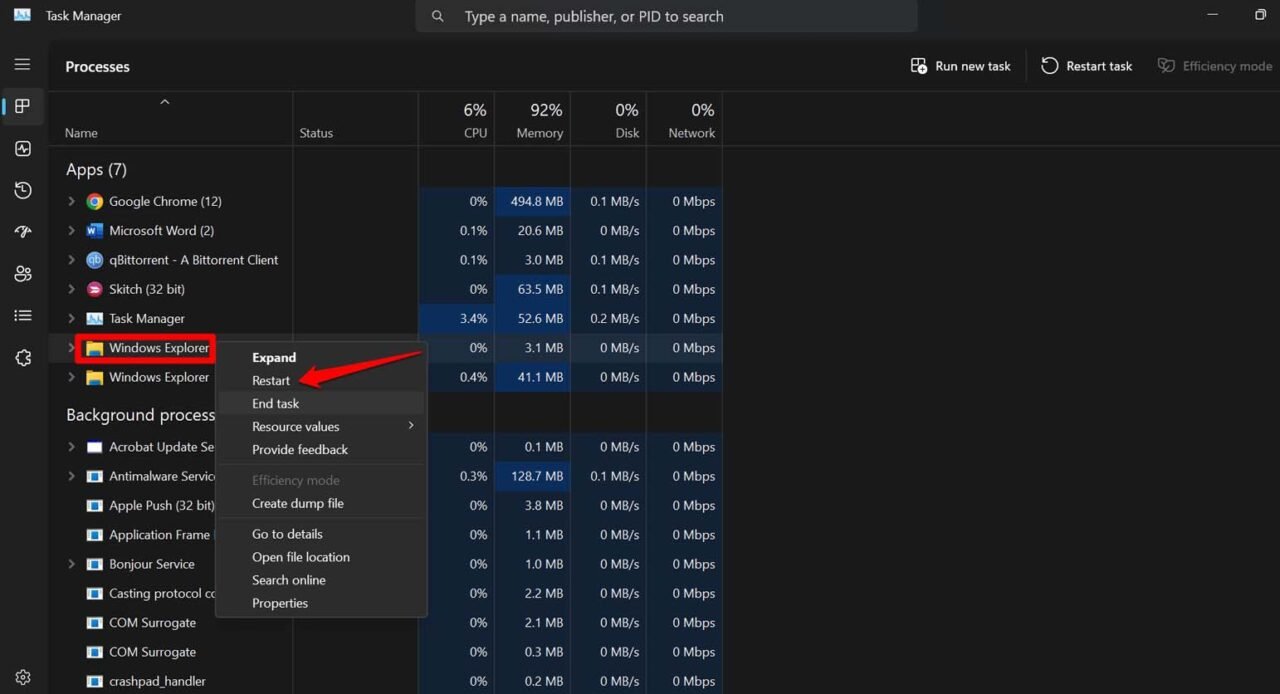Choose End task from the context menu
1280x694 pixels.
coord(275,403)
